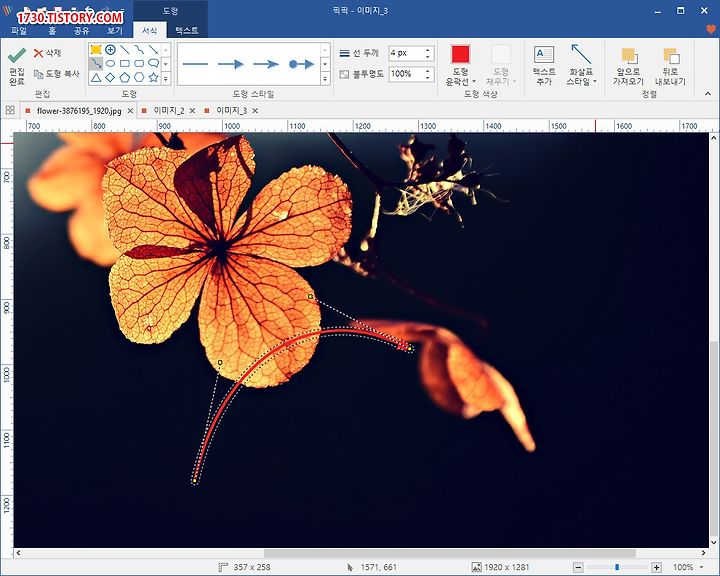Switch to the 공유 ribbon tab

82,31
